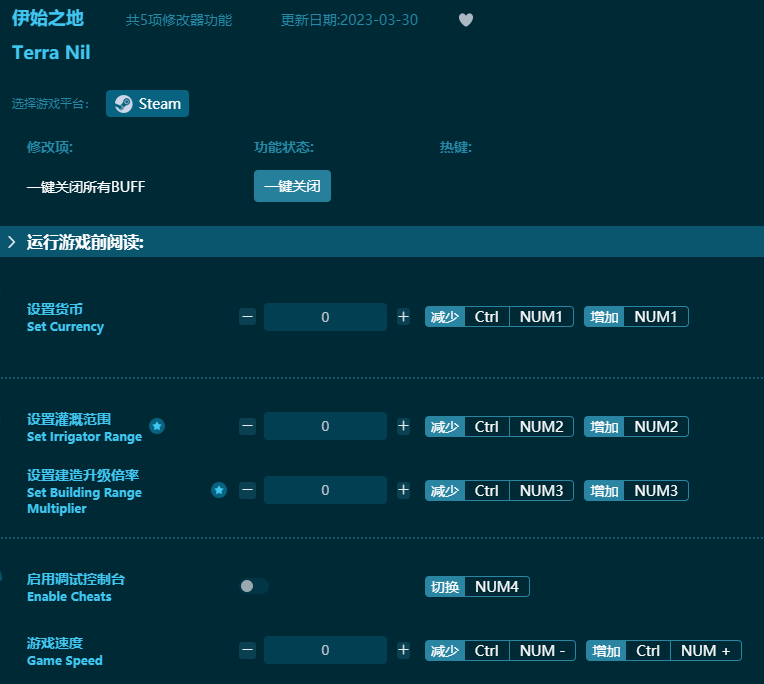Click the 伊始之地 game title
This screenshot has height=684, width=764.
(x=48, y=19)
